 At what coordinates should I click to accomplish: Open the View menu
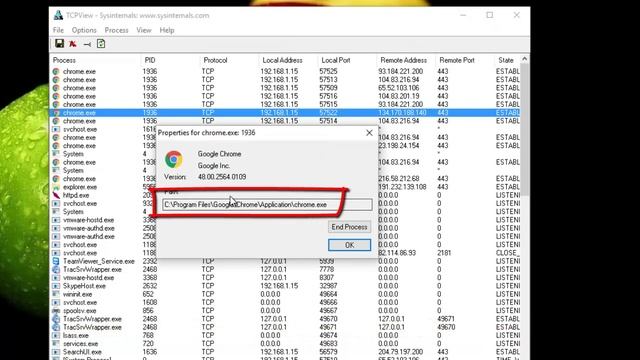(144, 30)
